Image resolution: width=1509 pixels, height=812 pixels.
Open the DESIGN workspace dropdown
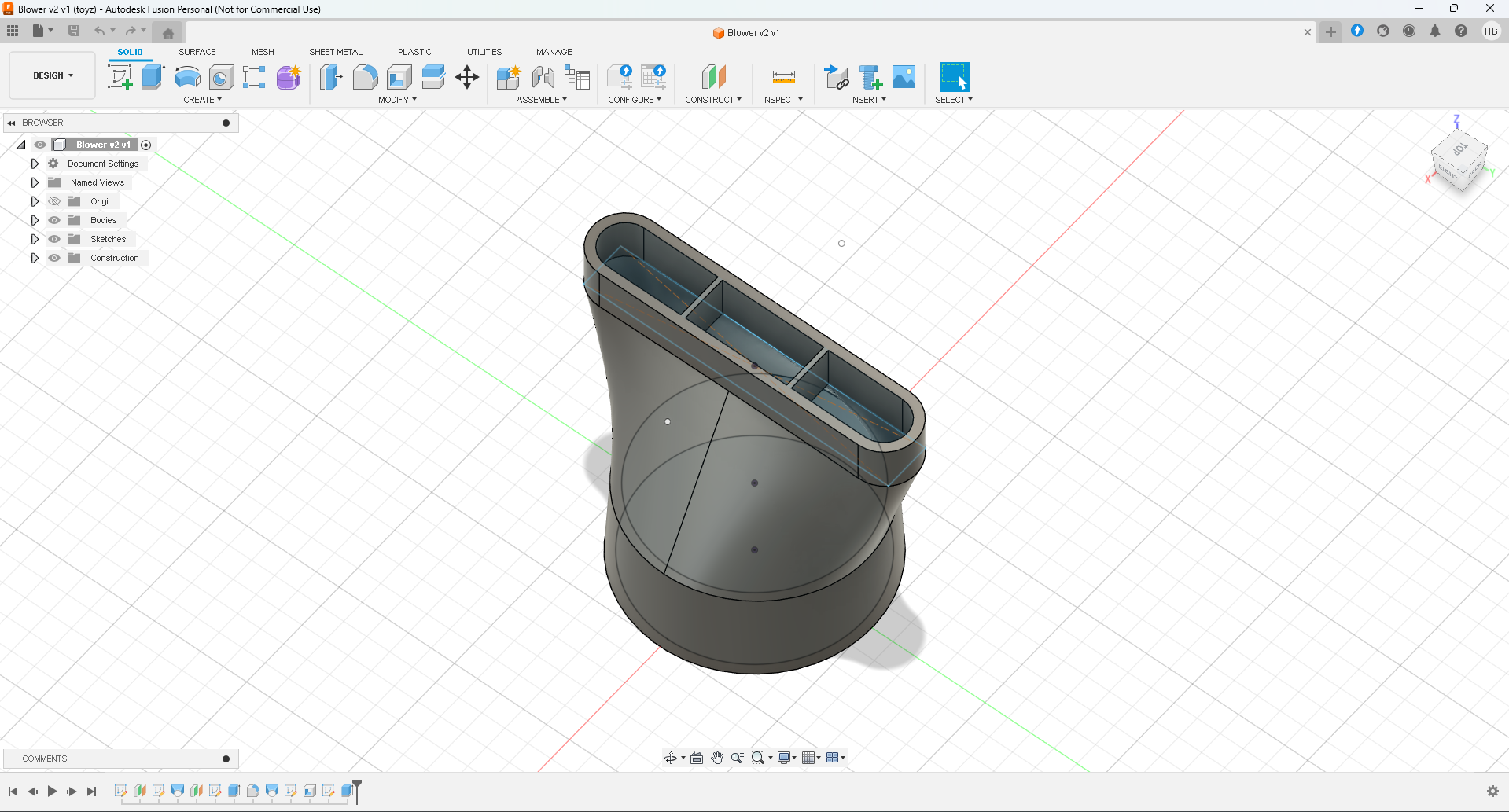[53, 75]
